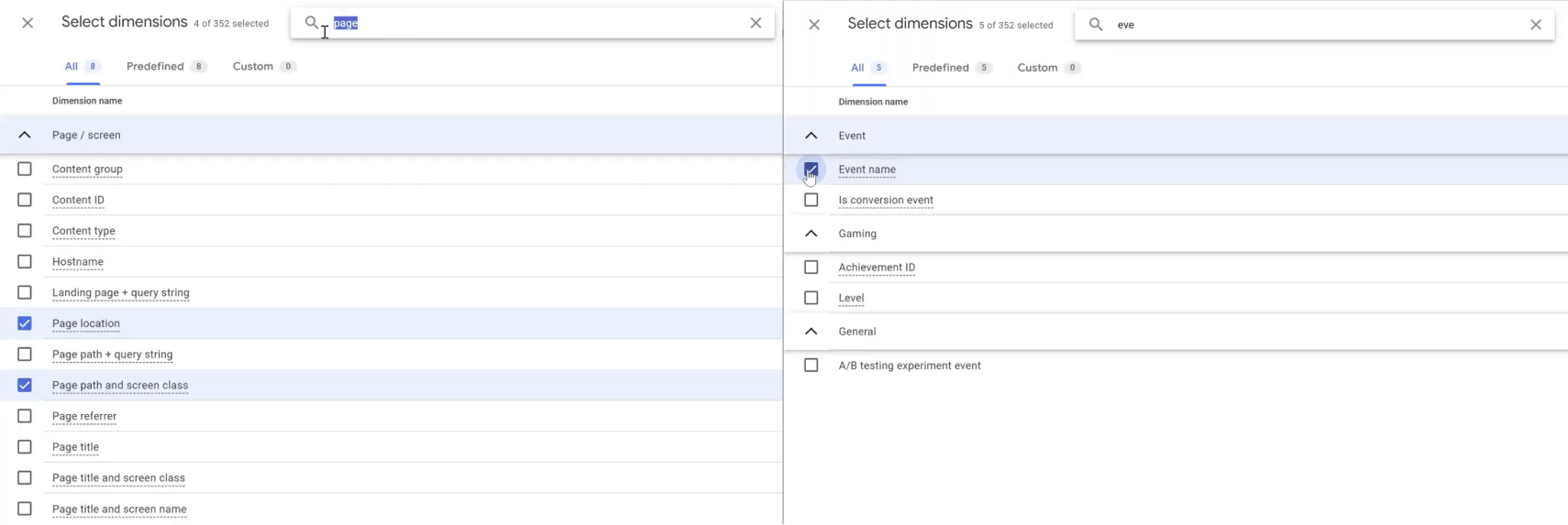Close the left Select dimensions panel
The width and height of the screenshot is (1568, 525).
28,23
